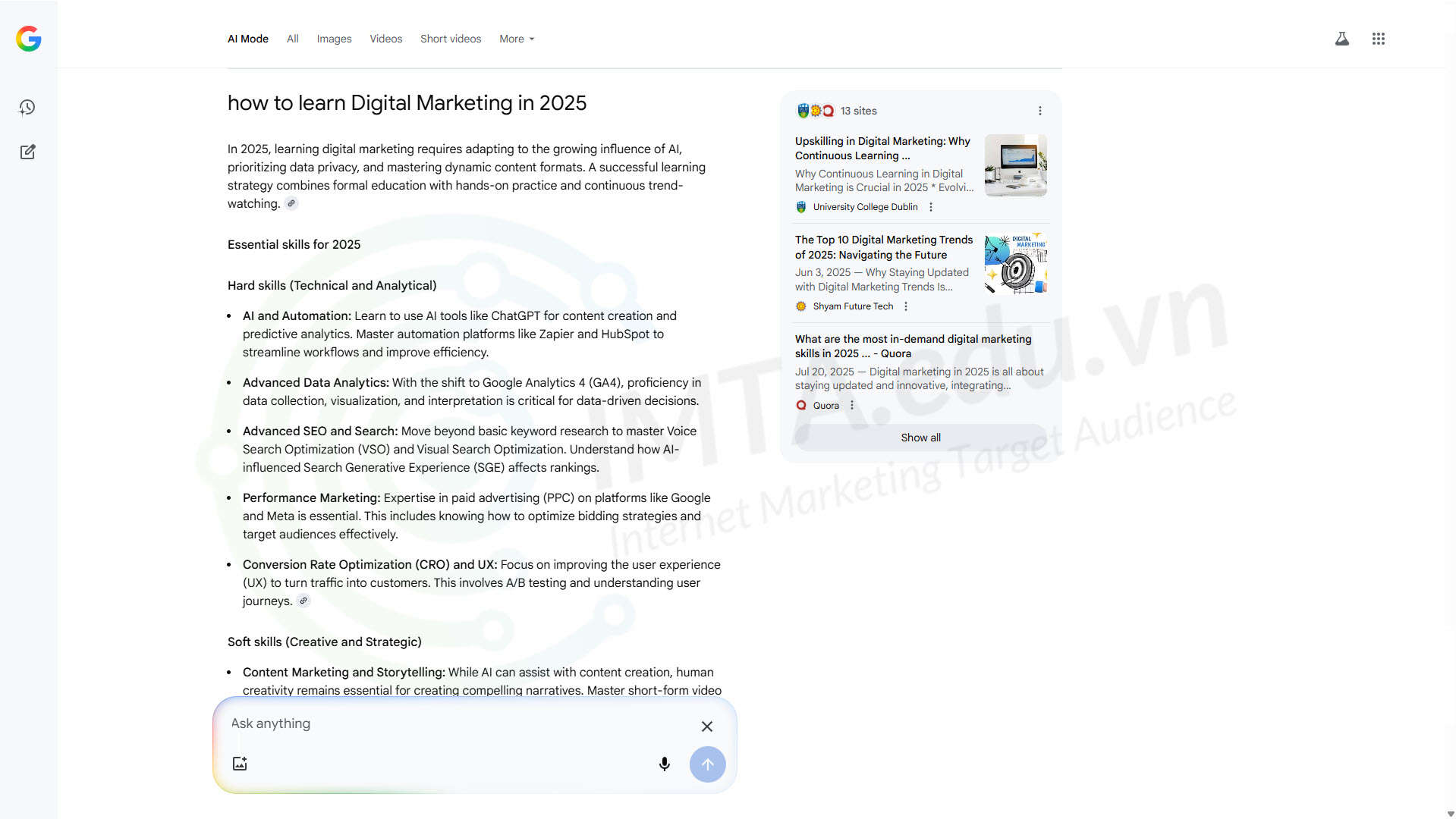Expand the More dropdown menu
Viewport: 1456px width, 819px height.
click(x=517, y=39)
